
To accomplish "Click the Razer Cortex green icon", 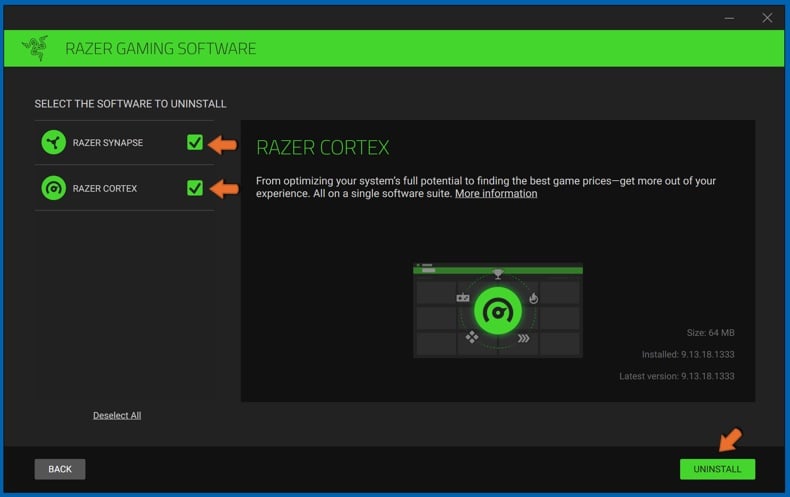I will coord(53,188).
